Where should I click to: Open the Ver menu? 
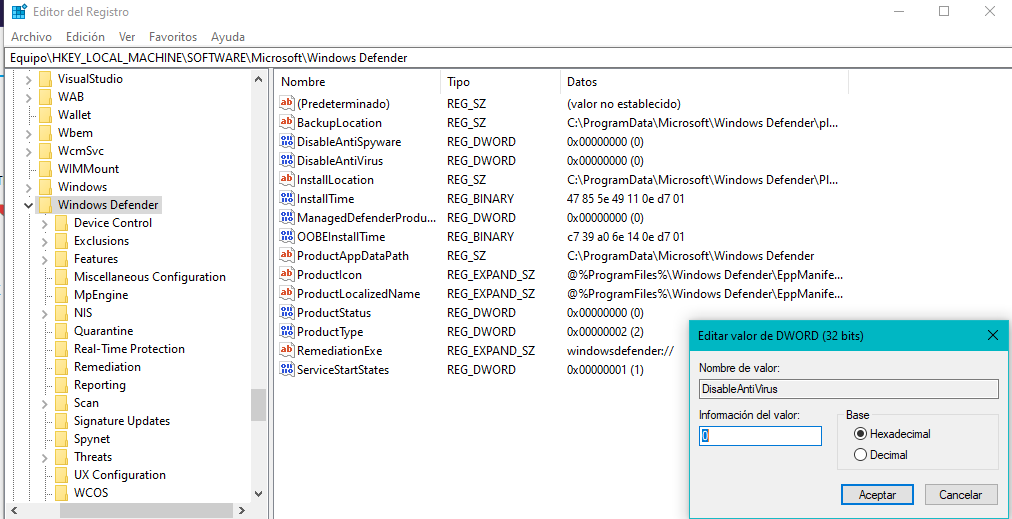pyautogui.click(x=127, y=37)
